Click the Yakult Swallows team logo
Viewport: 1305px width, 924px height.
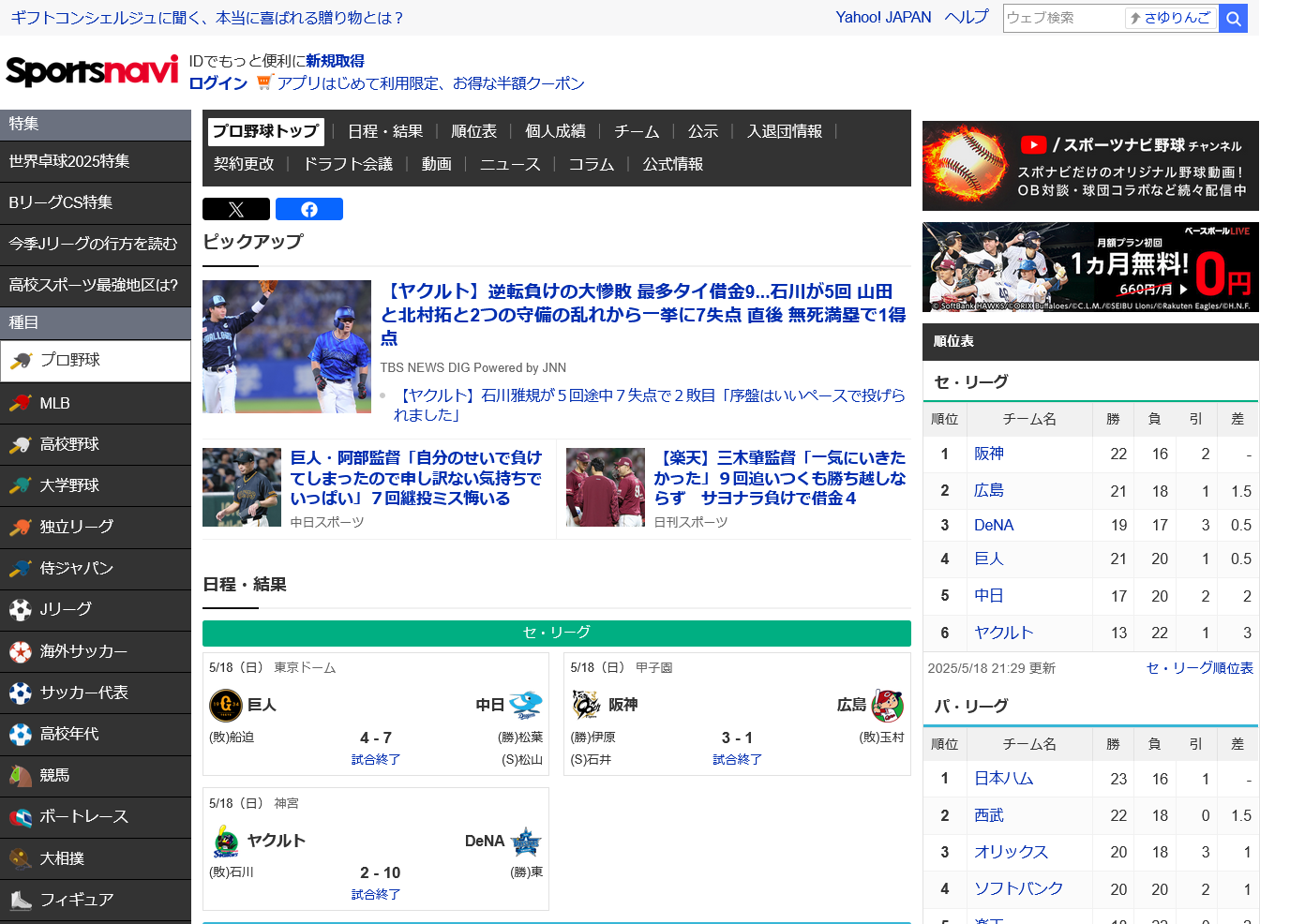point(226,841)
